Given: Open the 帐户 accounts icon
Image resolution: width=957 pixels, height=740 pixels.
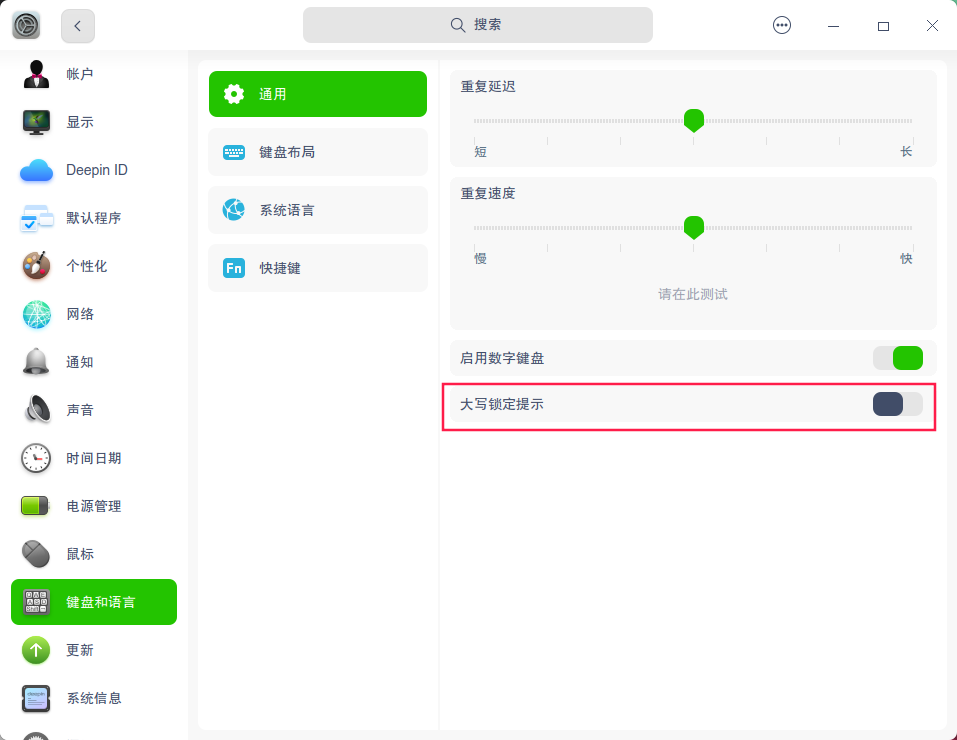Looking at the screenshot, I should (36, 74).
